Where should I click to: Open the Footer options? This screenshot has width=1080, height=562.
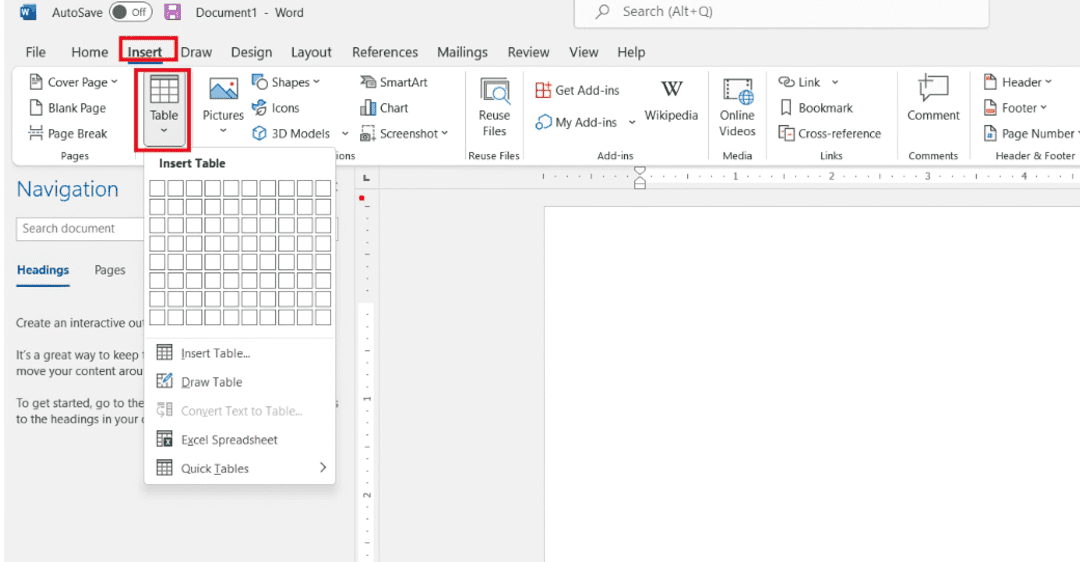[1015, 108]
